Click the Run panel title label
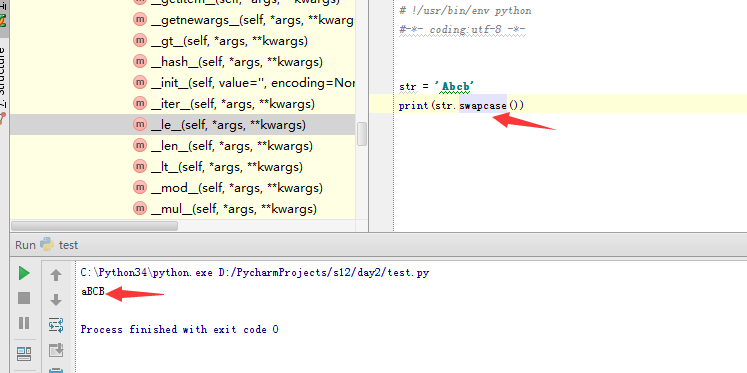 pos(25,245)
